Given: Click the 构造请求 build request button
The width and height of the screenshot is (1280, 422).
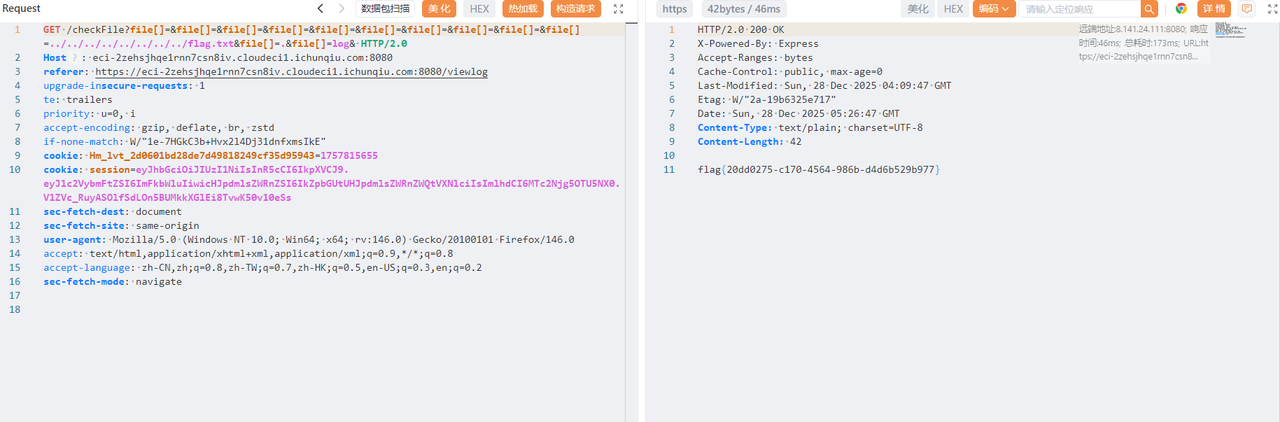Looking at the screenshot, I should tap(576, 9).
